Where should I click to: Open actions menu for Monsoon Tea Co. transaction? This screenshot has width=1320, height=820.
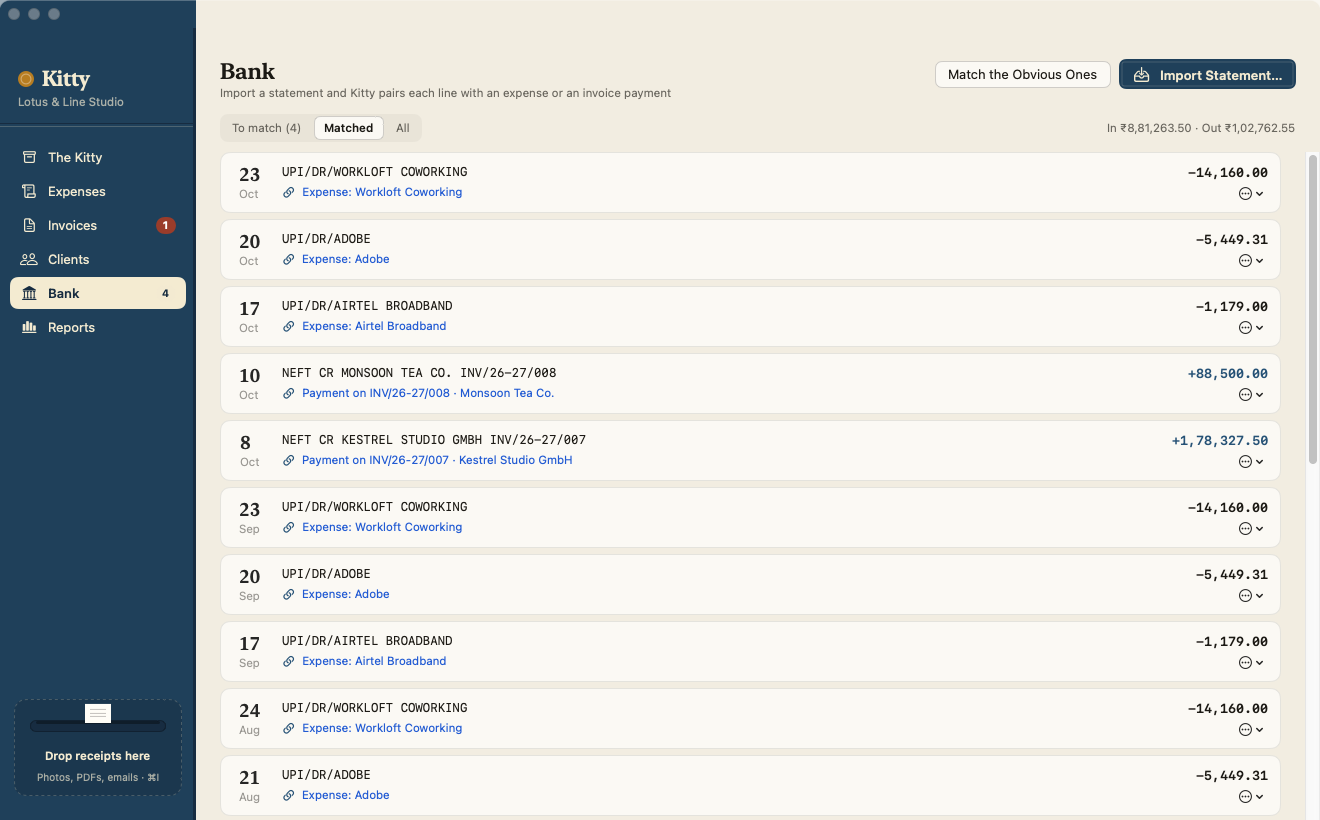1251,395
